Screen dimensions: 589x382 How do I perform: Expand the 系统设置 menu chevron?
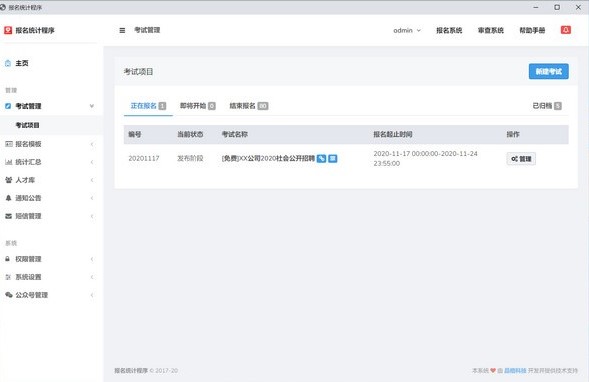pos(92,277)
